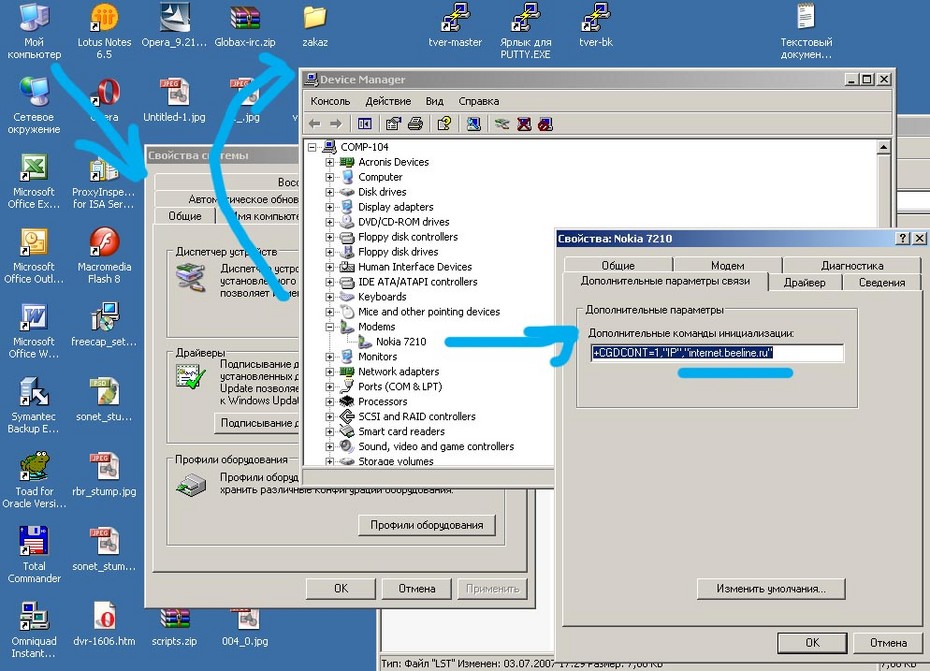Expand the Keyboards node
Viewport: 930px width, 671px height.
click(329, 297)
